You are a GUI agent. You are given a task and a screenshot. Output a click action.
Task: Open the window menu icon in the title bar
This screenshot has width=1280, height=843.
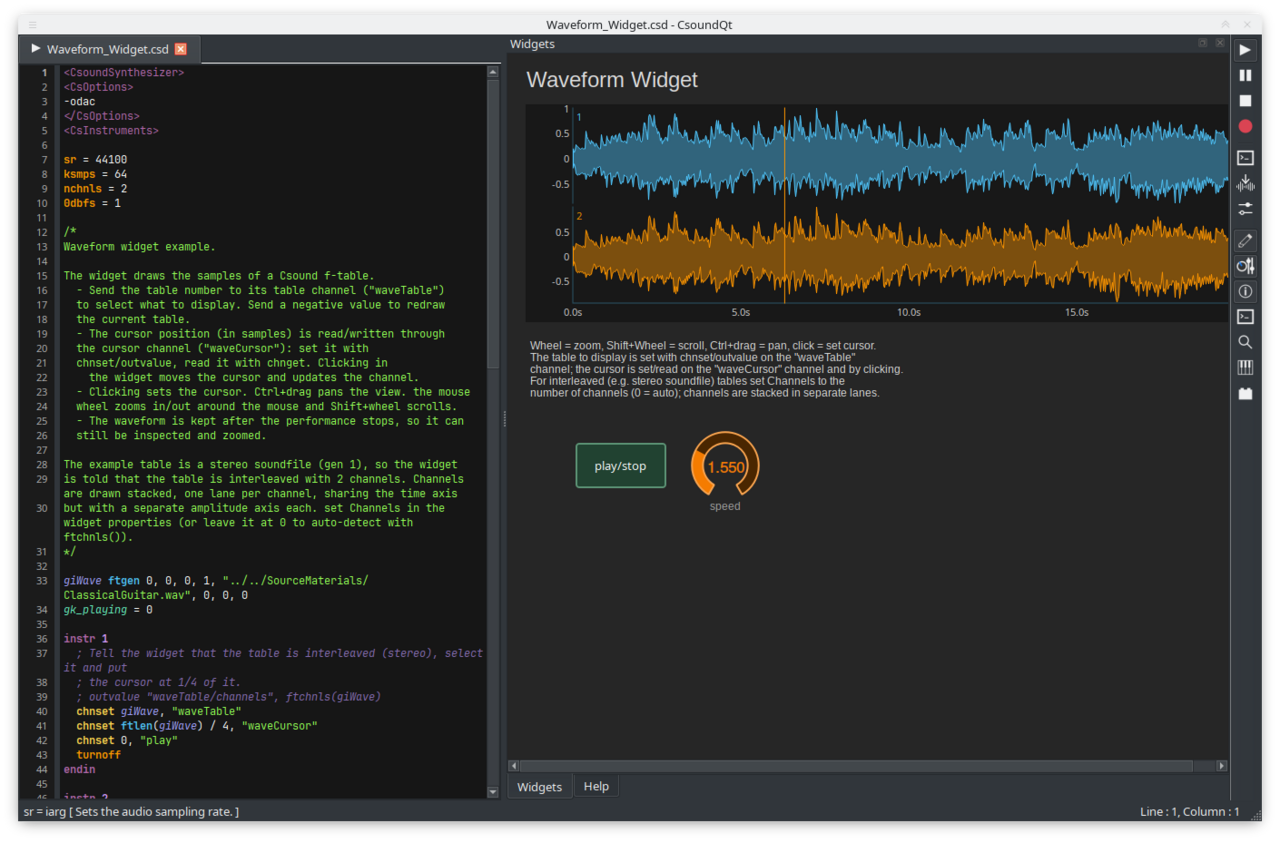tap(33, 24)
